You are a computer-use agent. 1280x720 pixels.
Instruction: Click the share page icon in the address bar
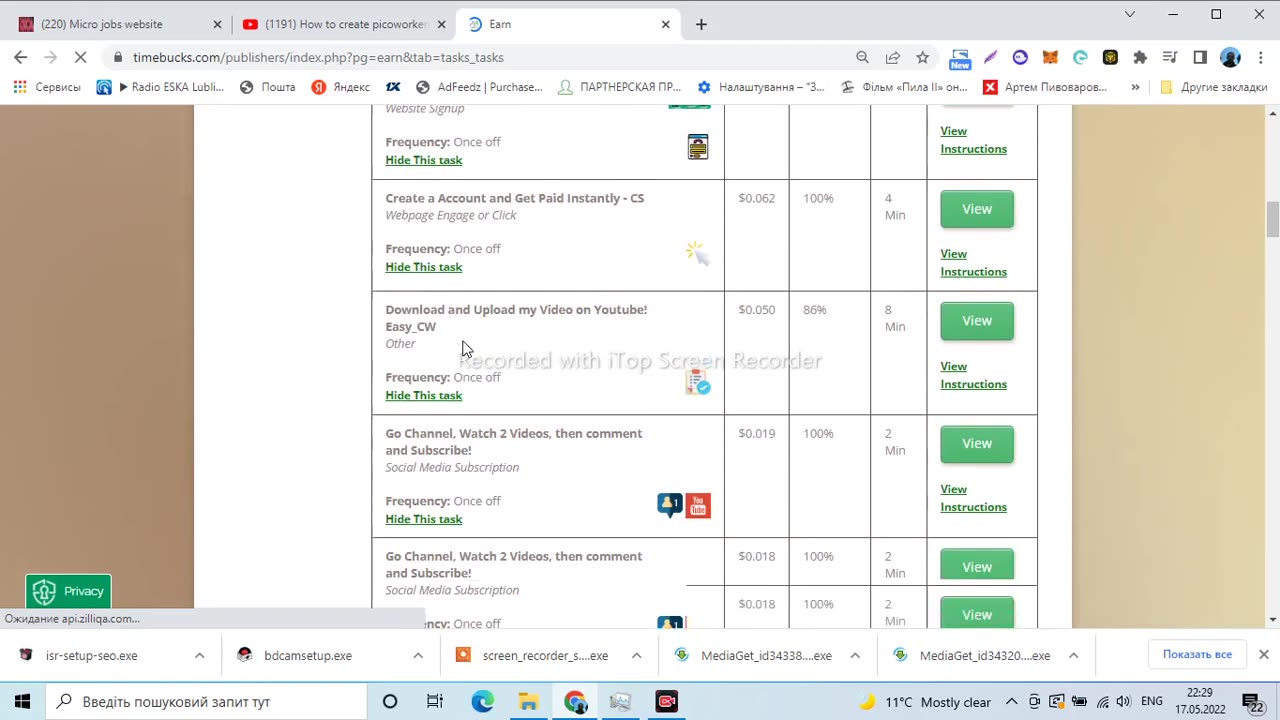(x=892, y=57)
